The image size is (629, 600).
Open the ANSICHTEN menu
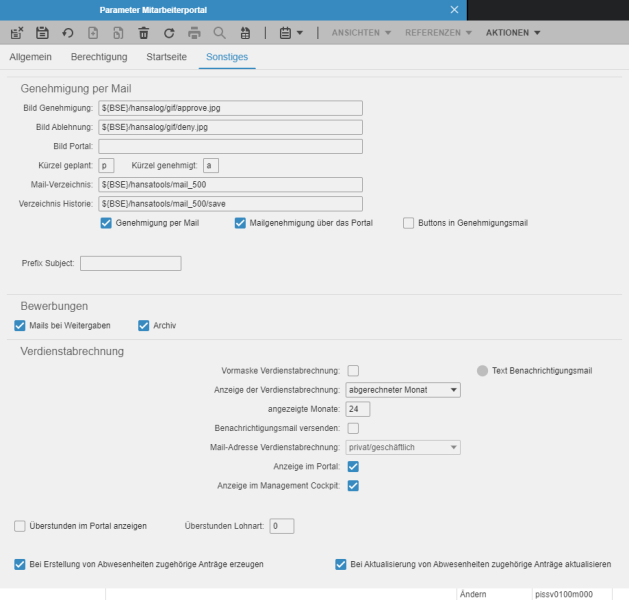(361, 33)
